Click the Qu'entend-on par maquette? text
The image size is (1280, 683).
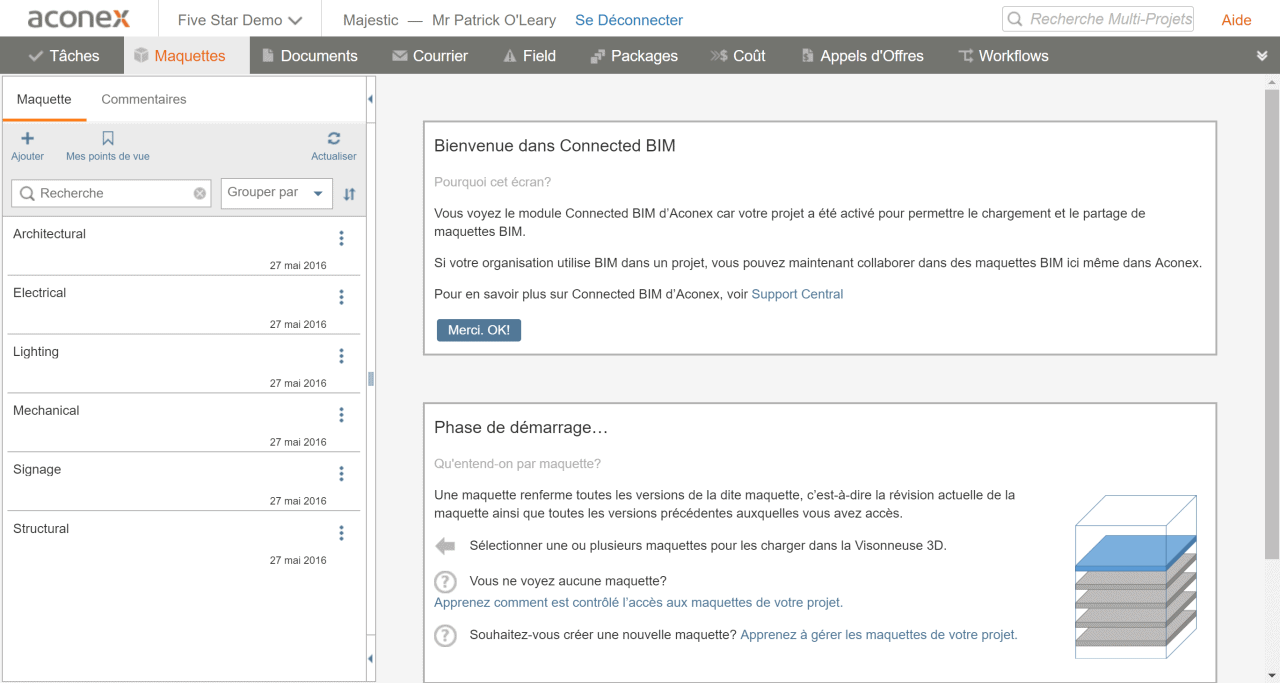pyautogui.click(x=517, y=463)
